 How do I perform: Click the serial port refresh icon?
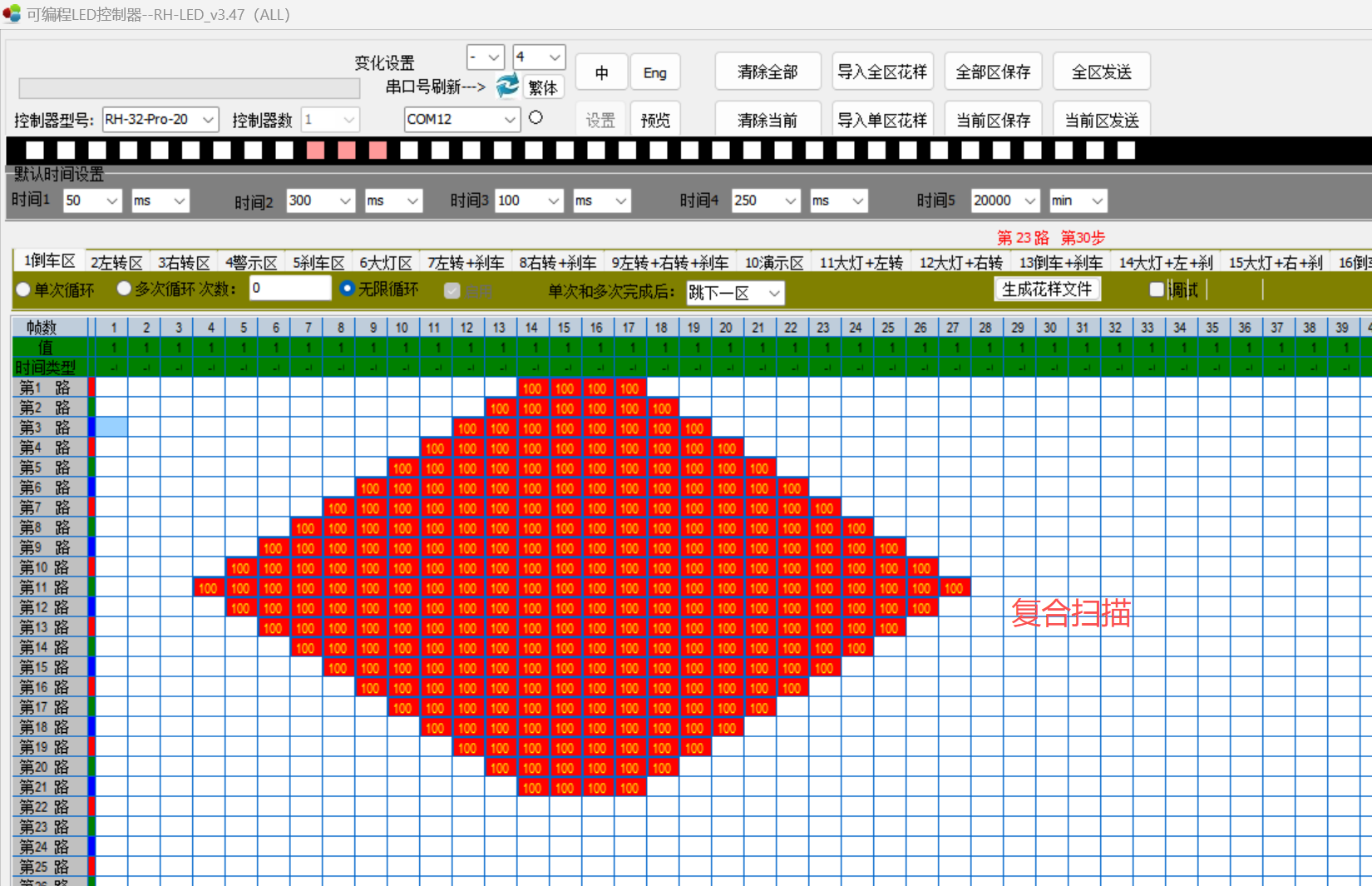507,86
